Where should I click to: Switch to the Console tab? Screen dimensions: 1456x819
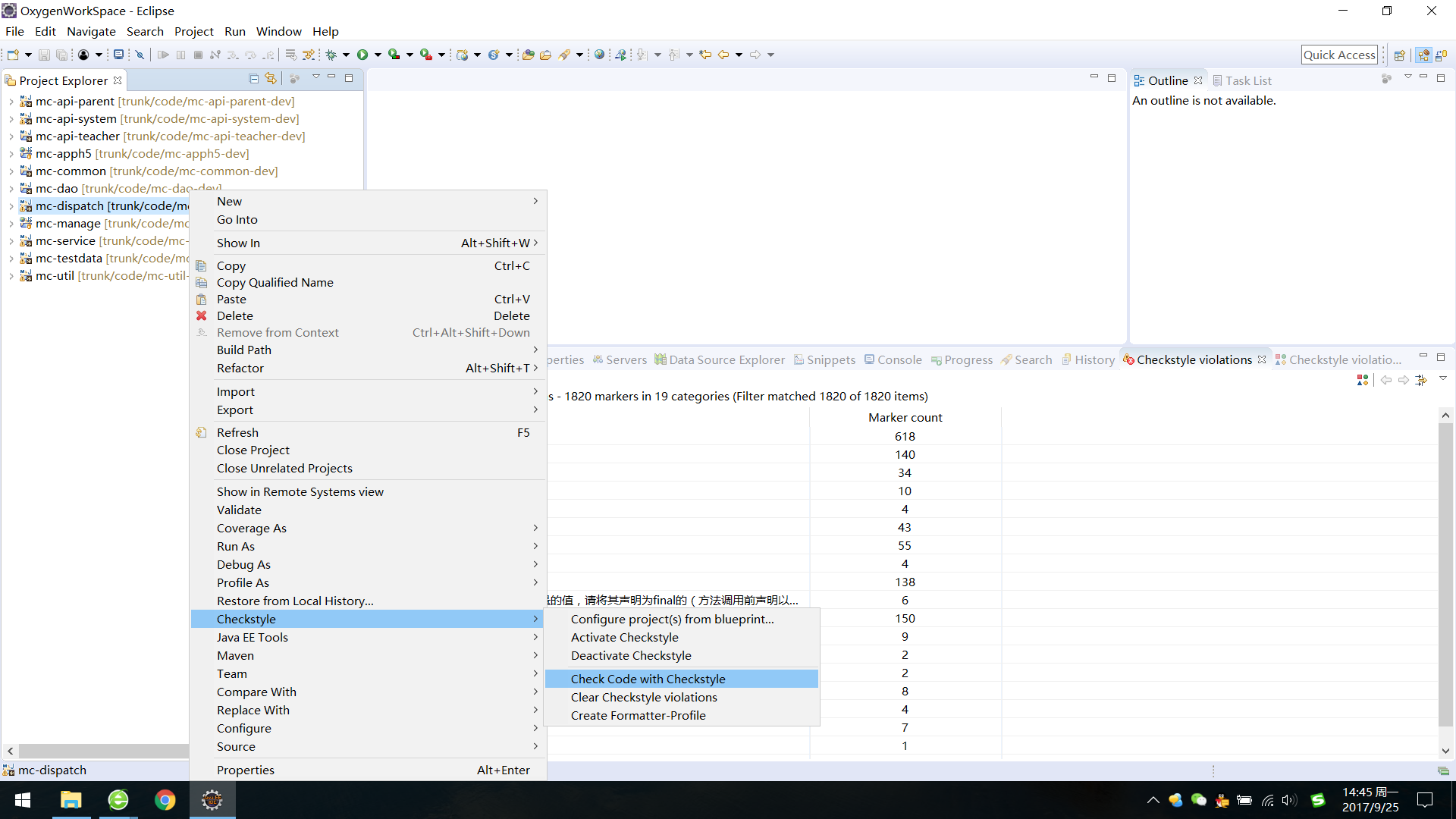pos(893,359)
